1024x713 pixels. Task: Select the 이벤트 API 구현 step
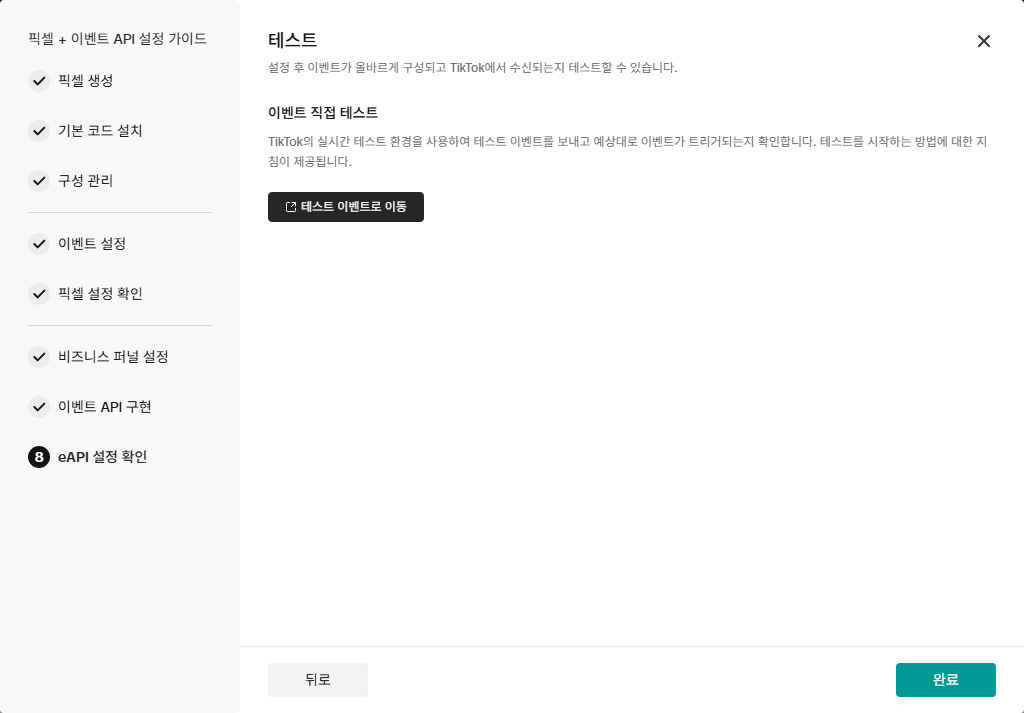click(x=105, y=407)
